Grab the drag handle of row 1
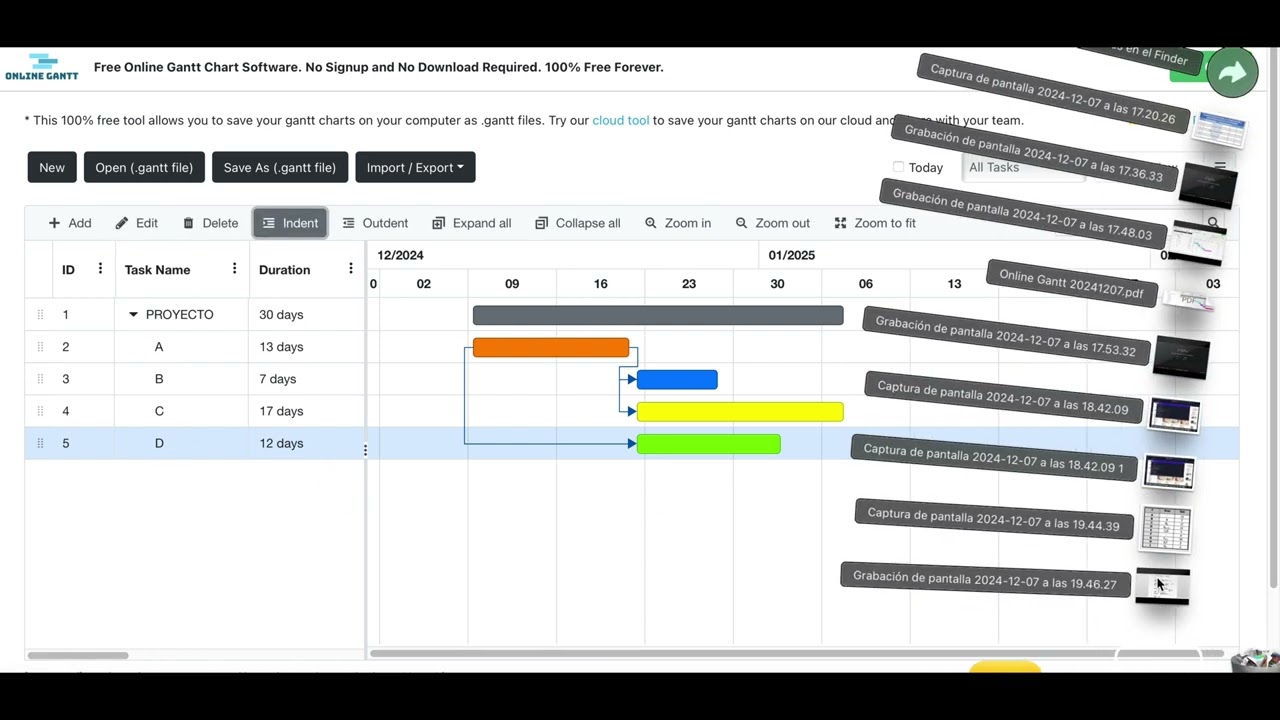 (40, 315)
